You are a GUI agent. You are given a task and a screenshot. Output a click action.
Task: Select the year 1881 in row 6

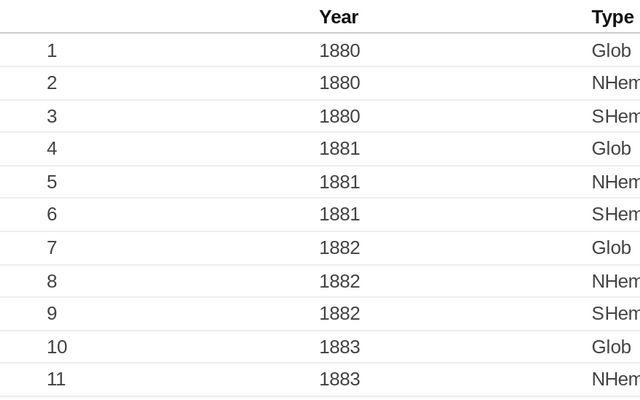(x=339, y=215)
